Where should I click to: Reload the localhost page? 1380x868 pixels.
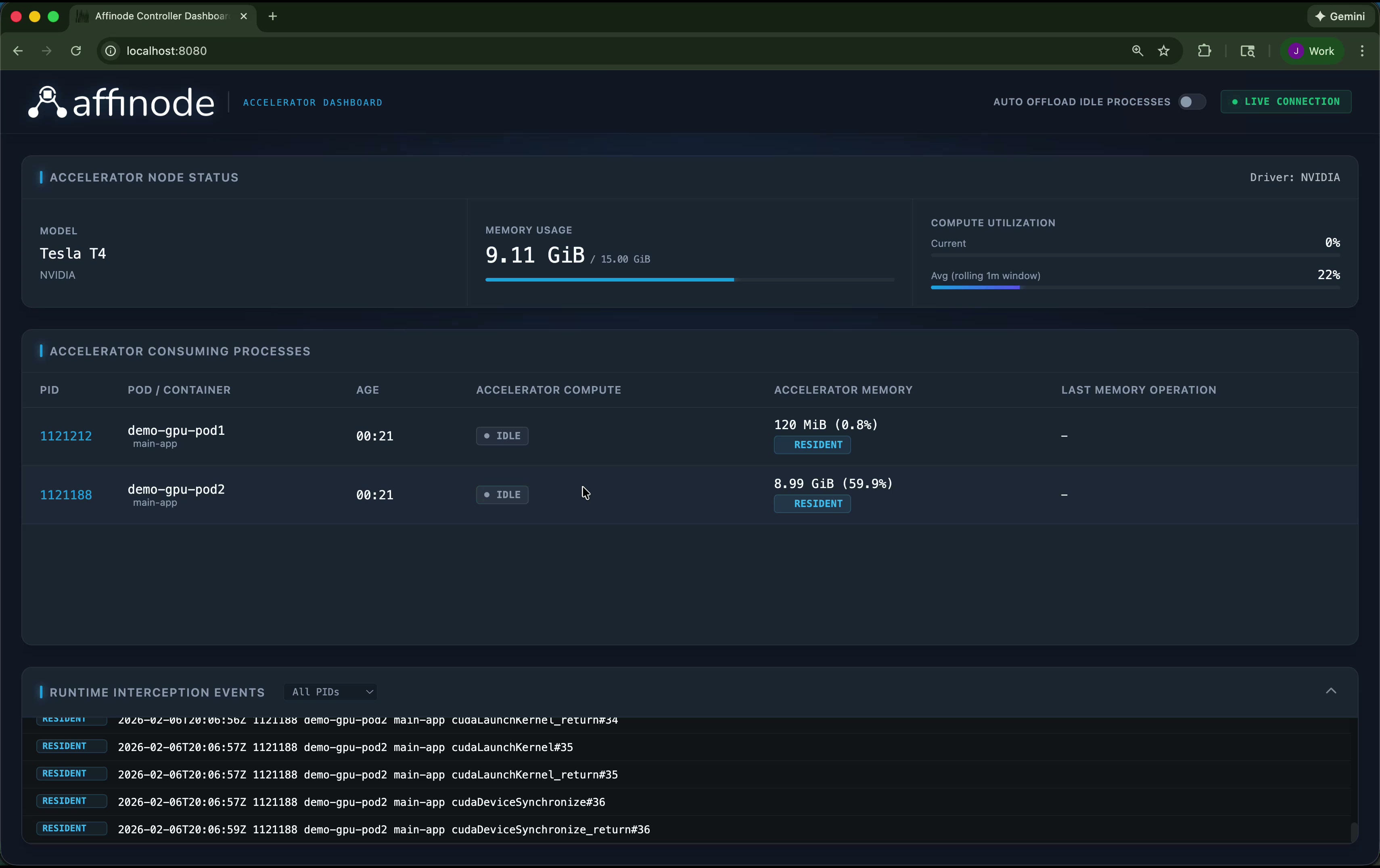tap(75, 51)
